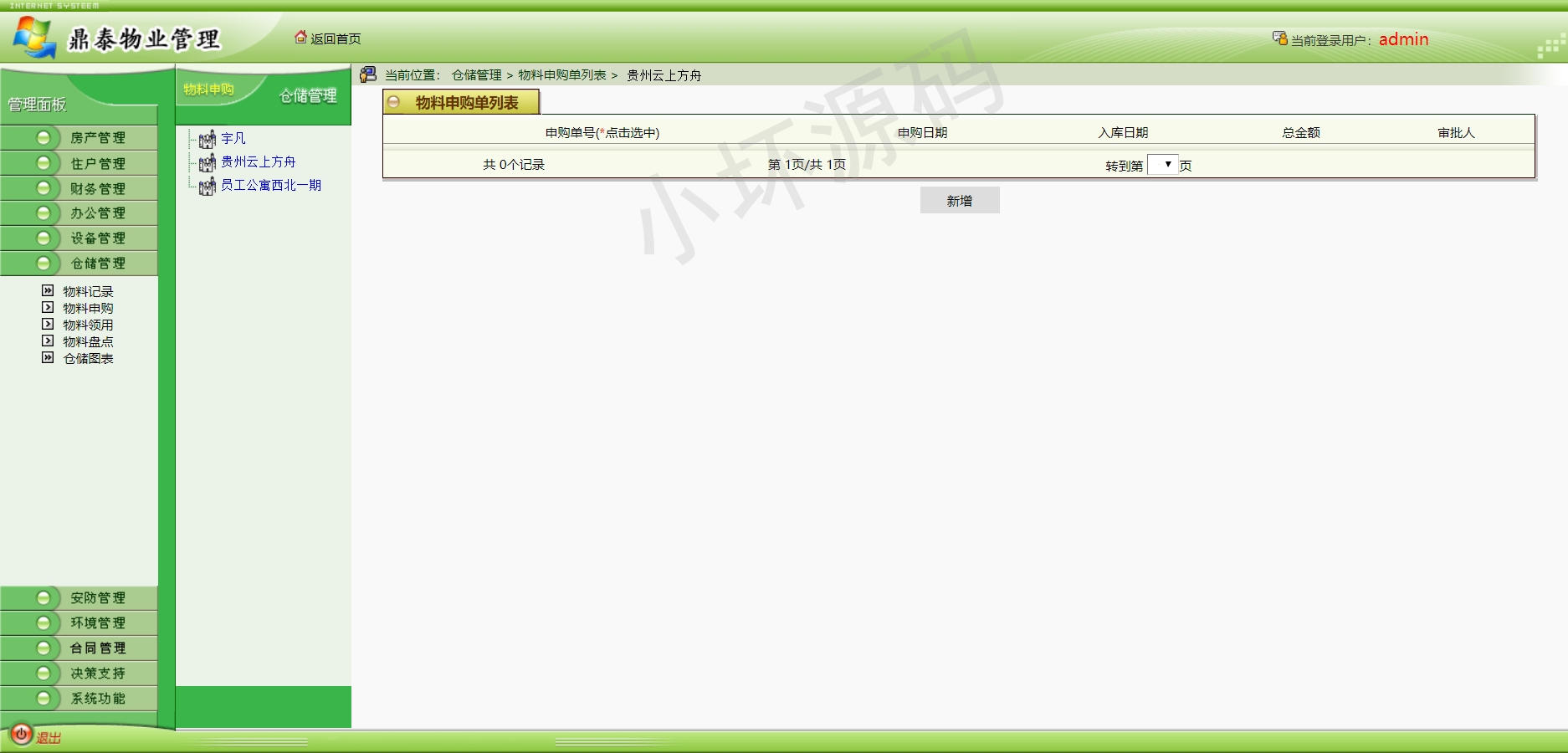This screenshot has height=753, width=1568.
Task: Click the building icon next to 员工公寓西北一期
Action: (x=207, y=186)
